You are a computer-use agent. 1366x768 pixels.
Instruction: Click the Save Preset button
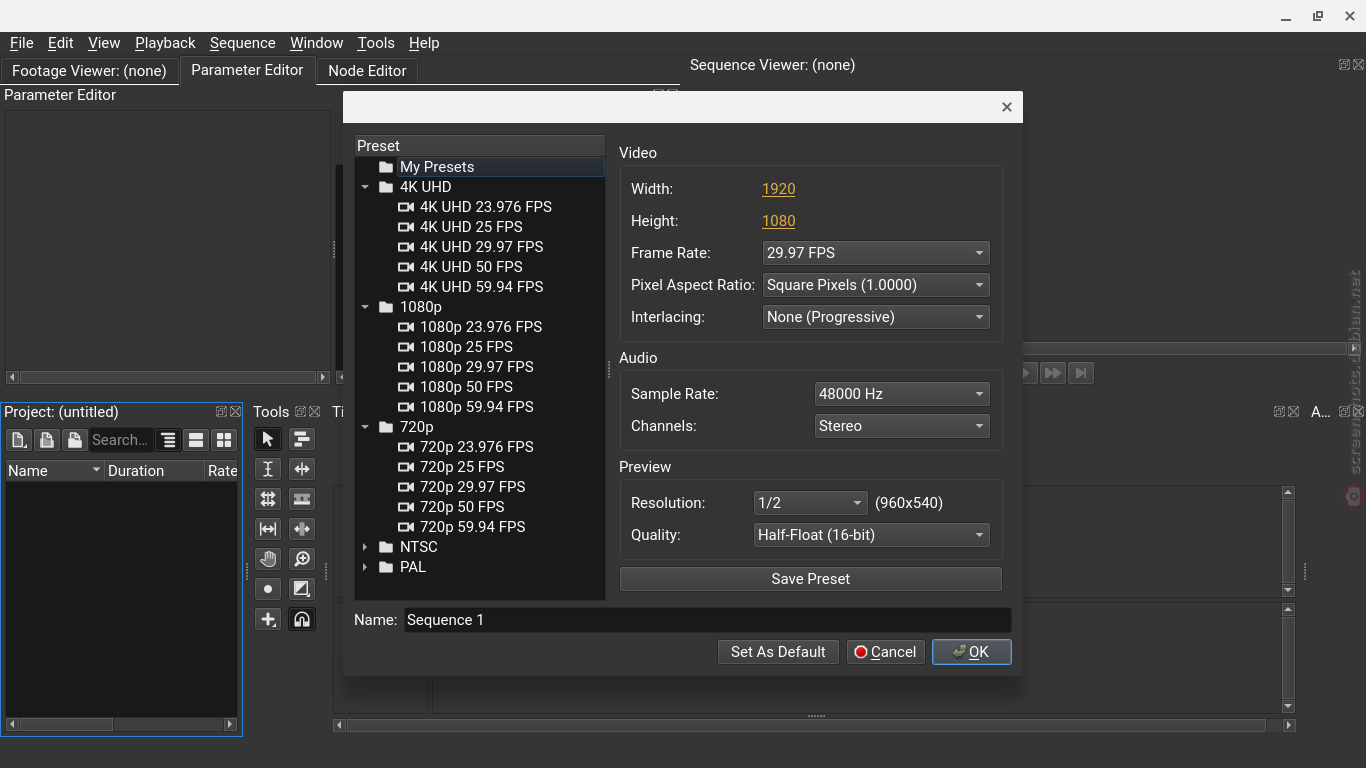click(811, 579)
